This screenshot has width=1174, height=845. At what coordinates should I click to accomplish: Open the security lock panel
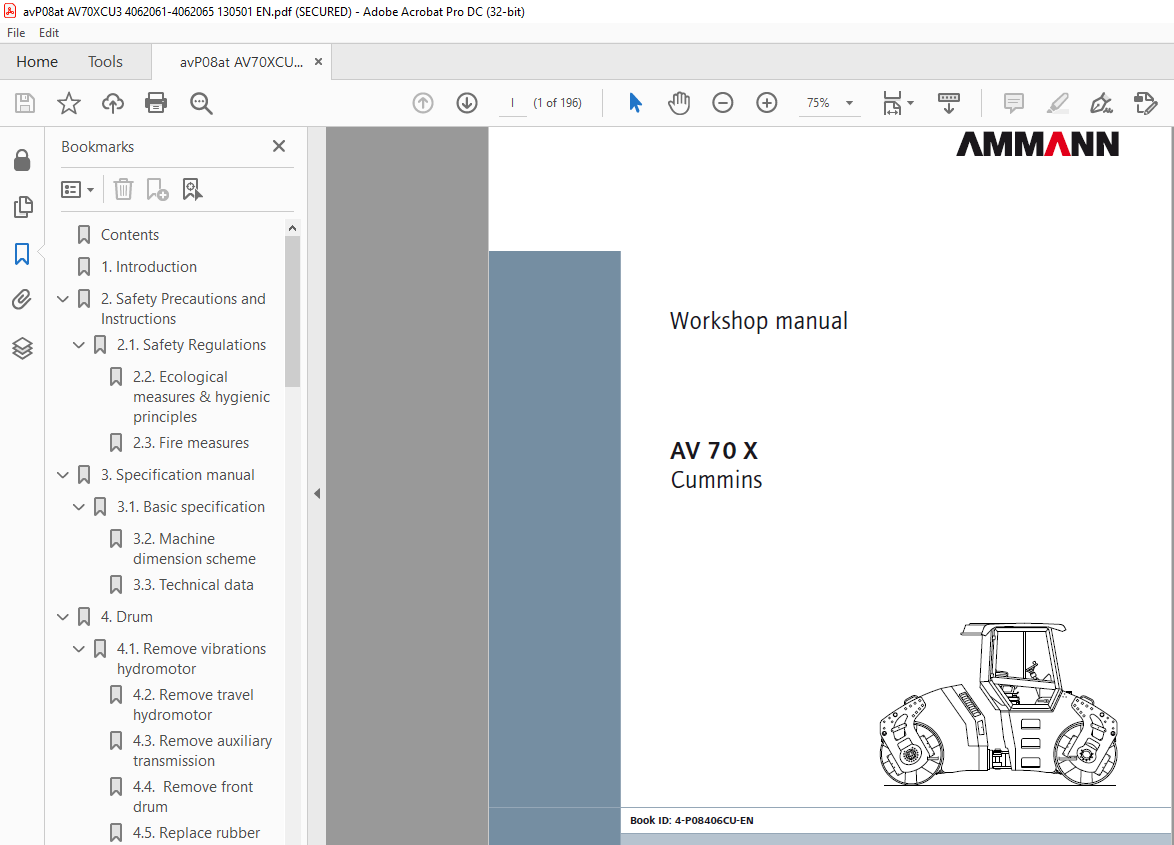pyautogui.click(x=22, y=160)
